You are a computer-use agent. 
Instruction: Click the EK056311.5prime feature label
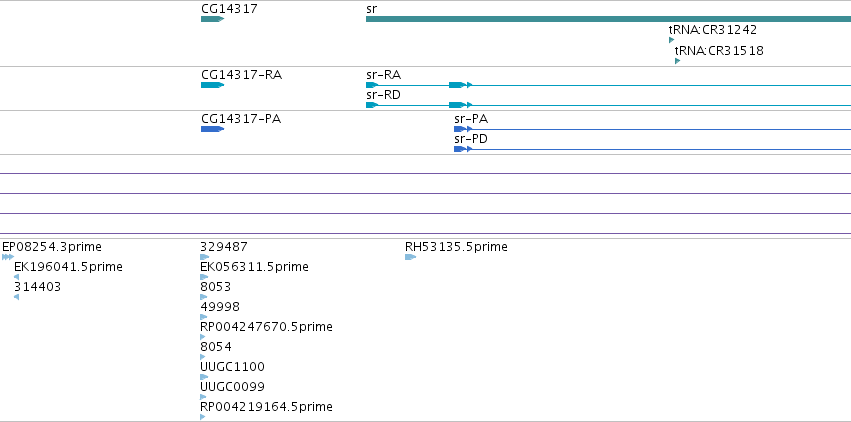click(255, 266)
